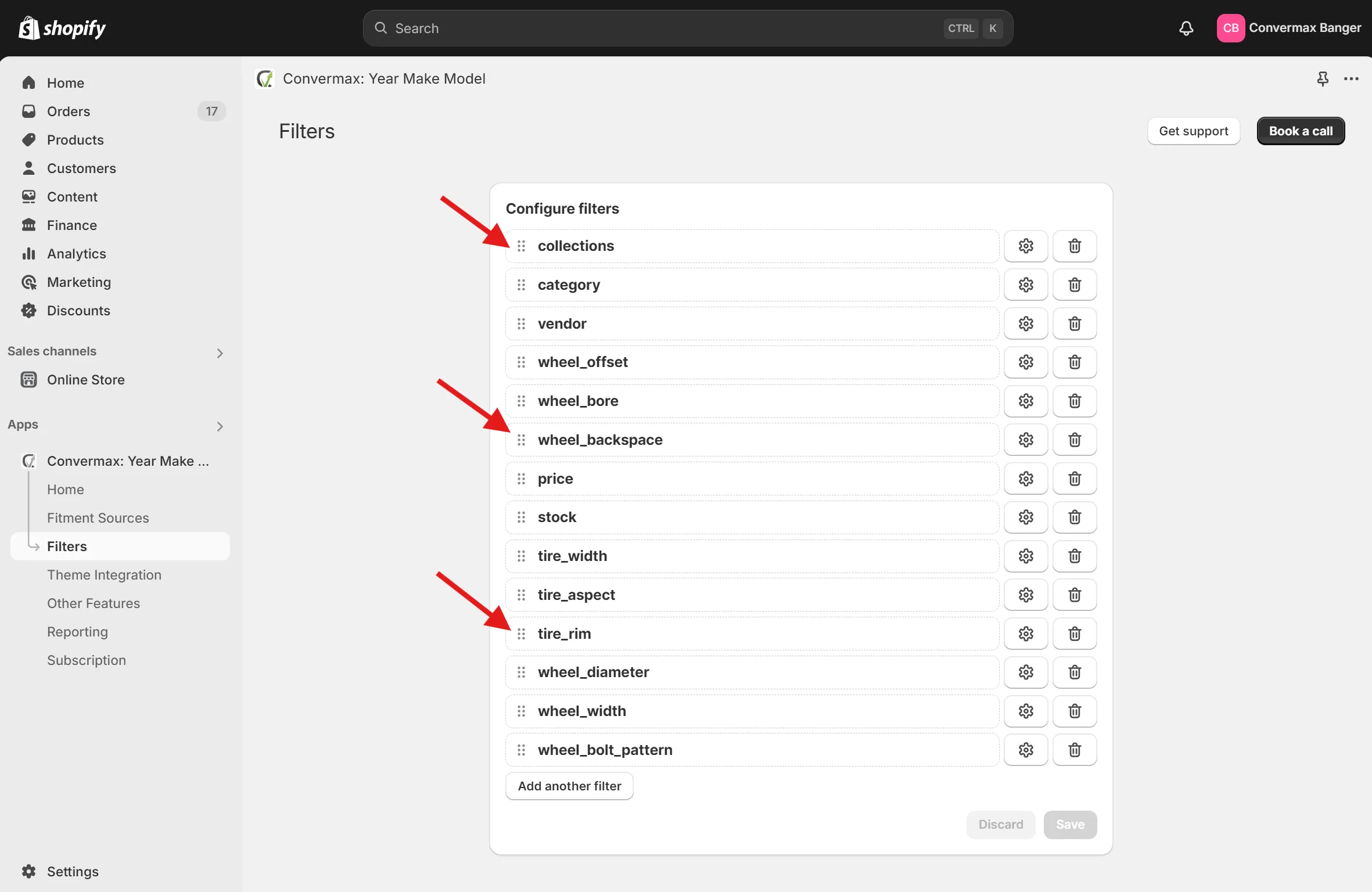Click trash icon for wheel_bolt_pattern filter
The image size is (1372, 892).
[x=1075, y=750]
